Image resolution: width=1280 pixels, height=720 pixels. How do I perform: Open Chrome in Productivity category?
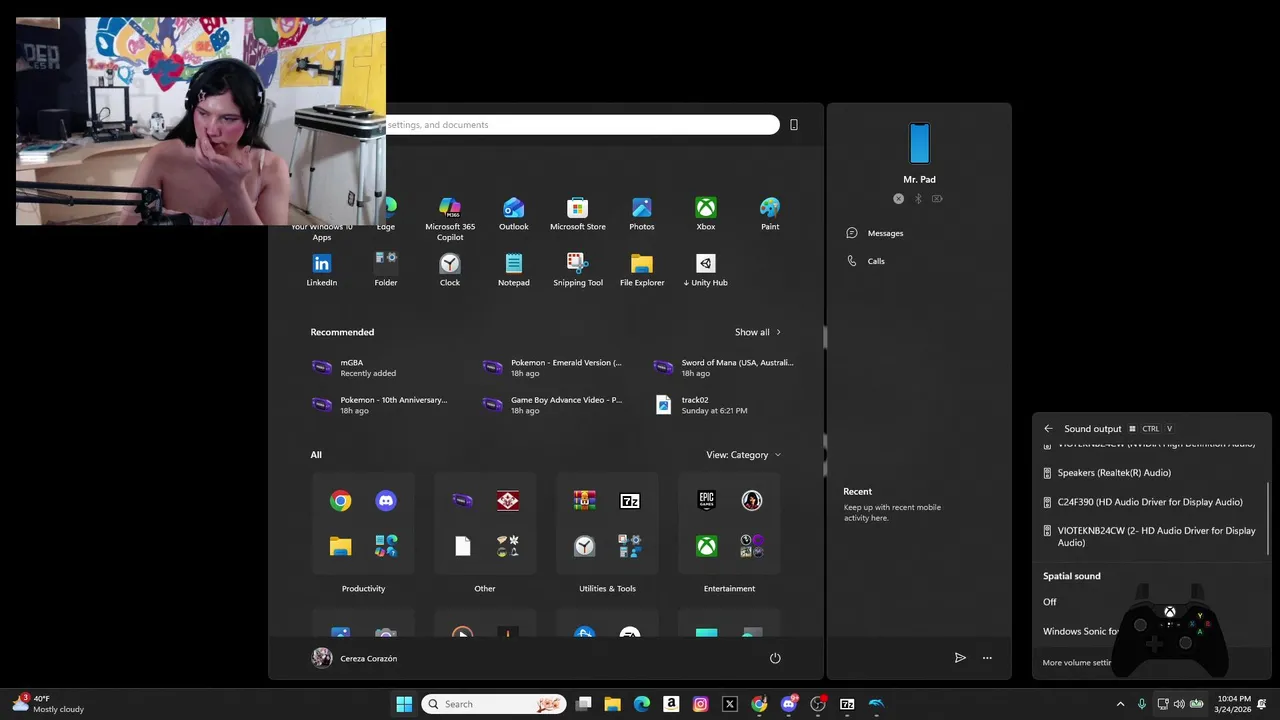point(341,501)
